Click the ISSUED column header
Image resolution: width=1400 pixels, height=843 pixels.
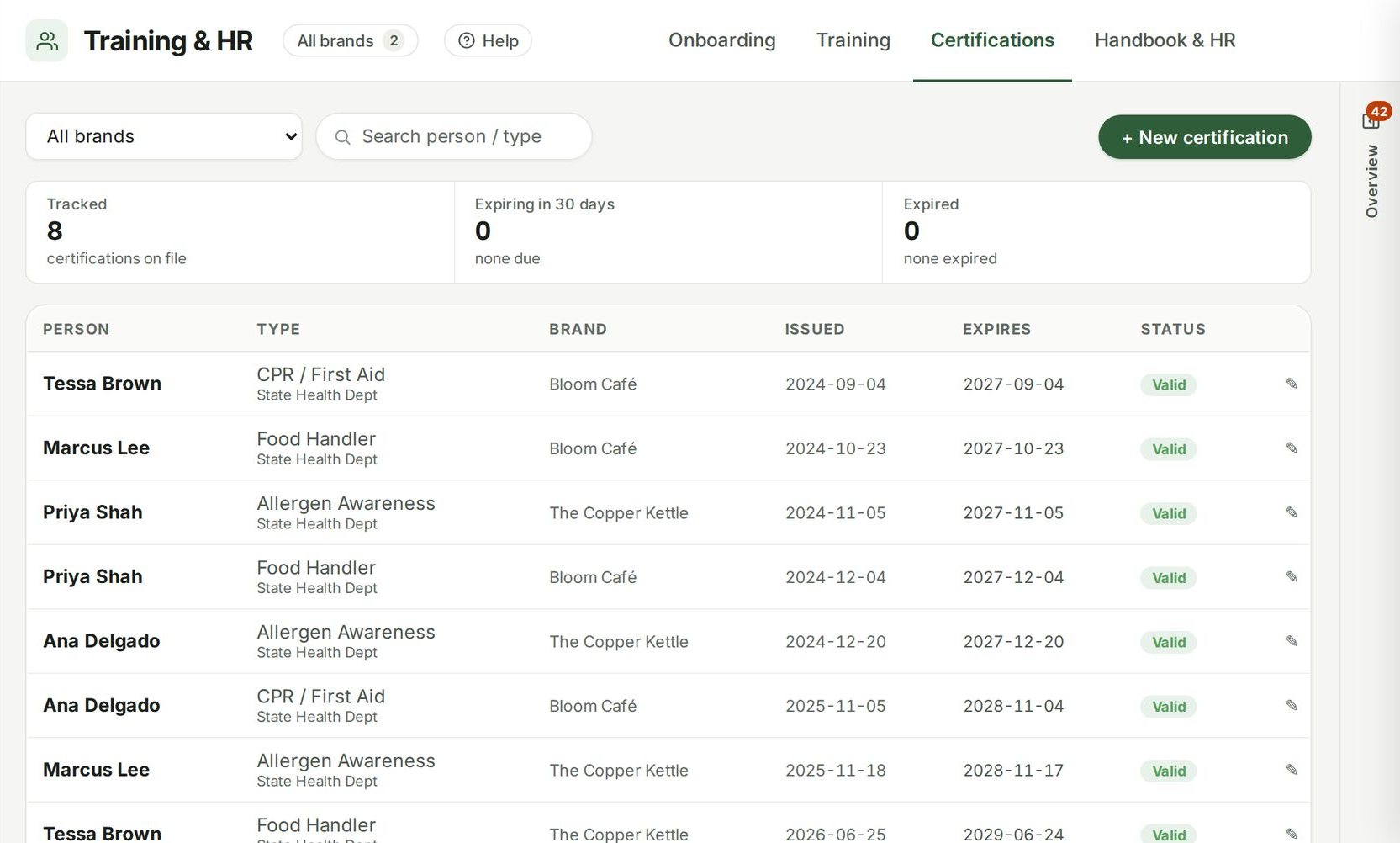pos(815,329)
